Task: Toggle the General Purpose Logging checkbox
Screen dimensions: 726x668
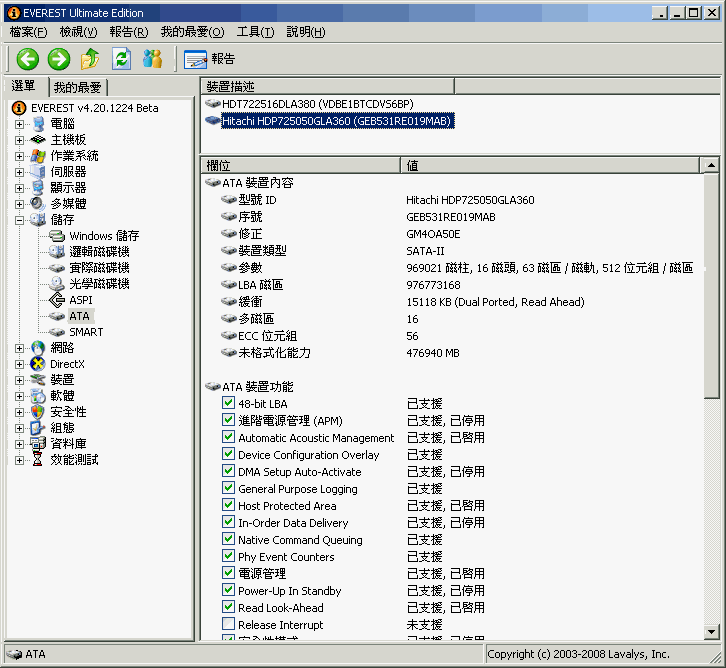Action: click(228, 488)
